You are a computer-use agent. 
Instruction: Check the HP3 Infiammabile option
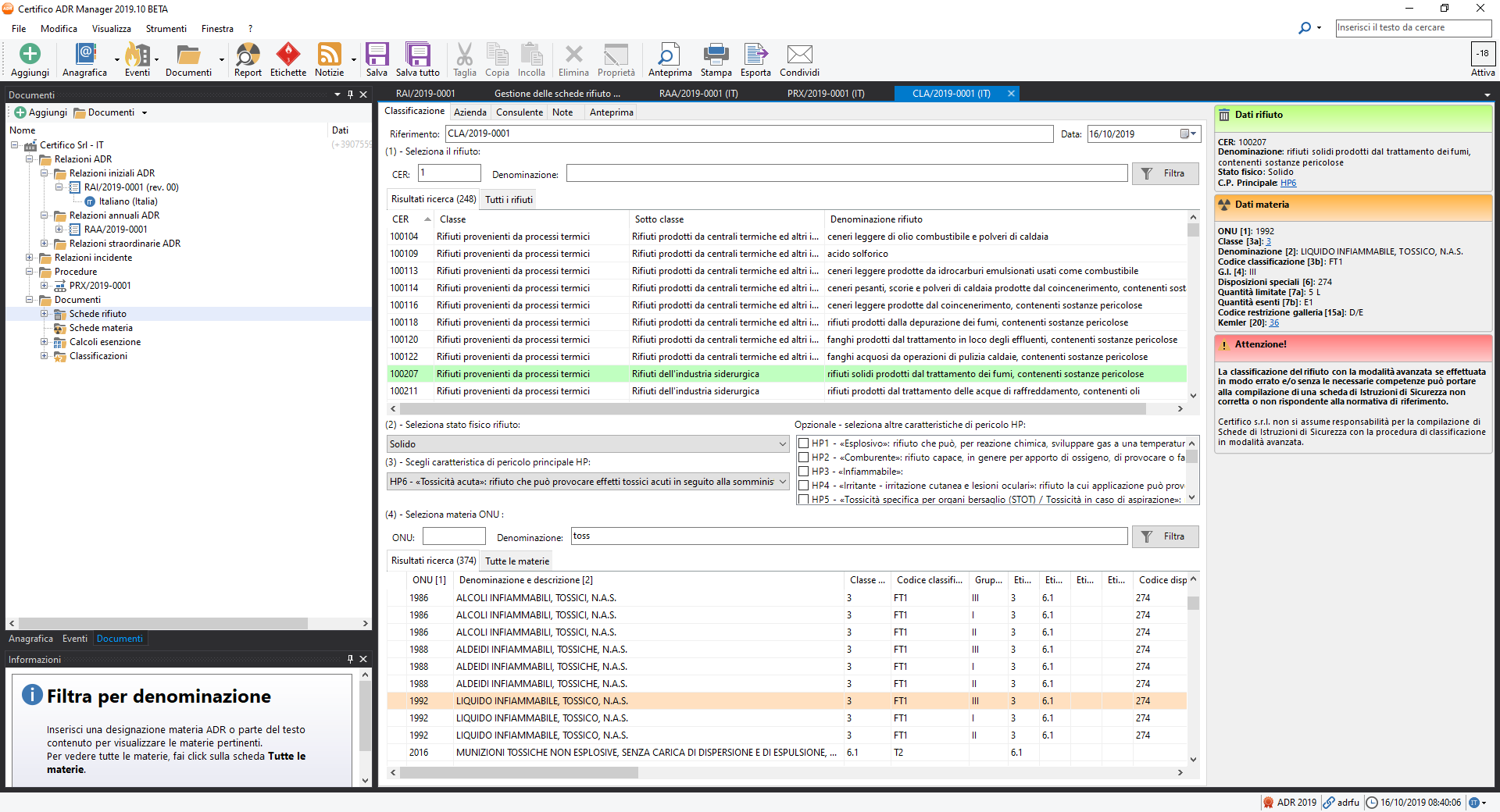803,472
